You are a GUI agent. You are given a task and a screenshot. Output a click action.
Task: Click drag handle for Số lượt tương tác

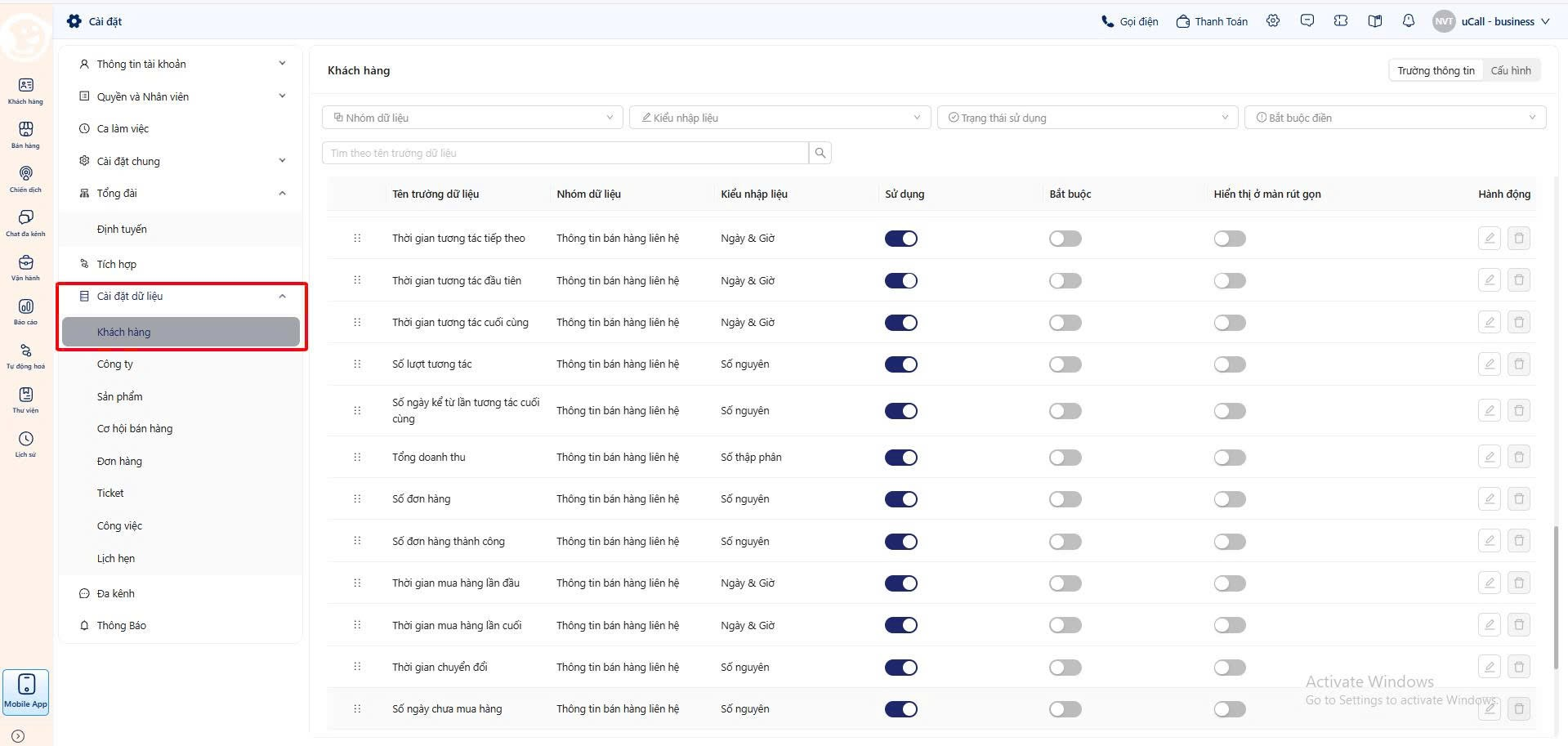(x=357, y=364)
